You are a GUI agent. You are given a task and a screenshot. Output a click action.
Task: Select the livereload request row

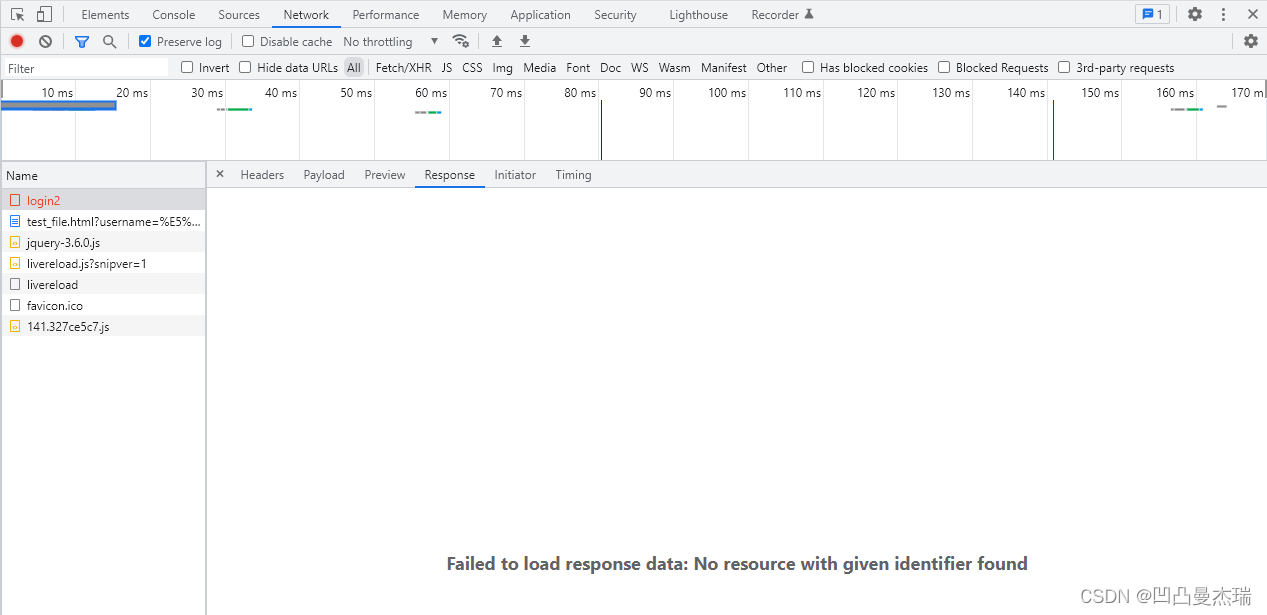pos(103,284)
